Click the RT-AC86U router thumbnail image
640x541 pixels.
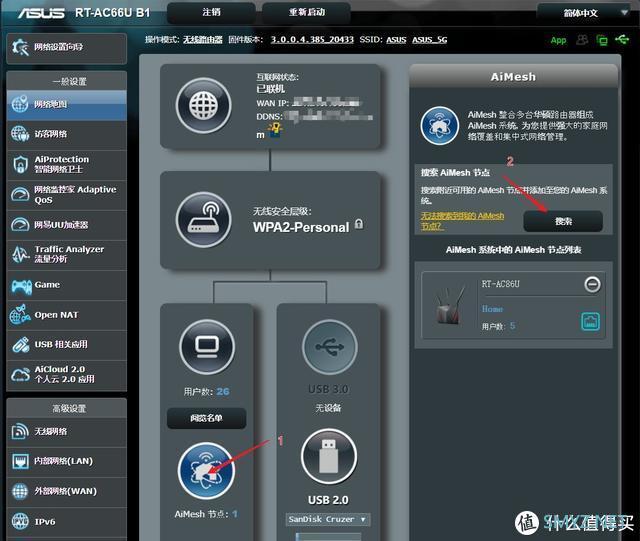point(451,306)
